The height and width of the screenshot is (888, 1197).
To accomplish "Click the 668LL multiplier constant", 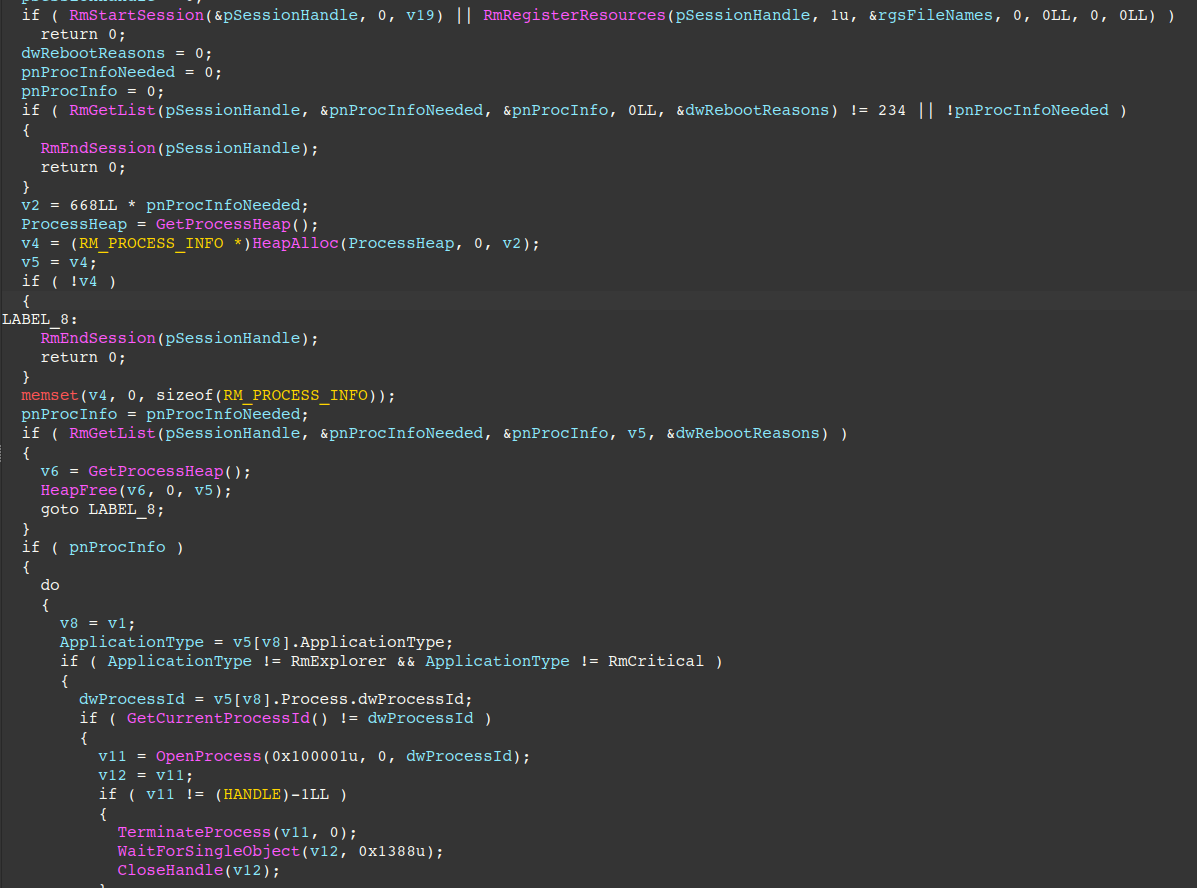I will 93,205.
